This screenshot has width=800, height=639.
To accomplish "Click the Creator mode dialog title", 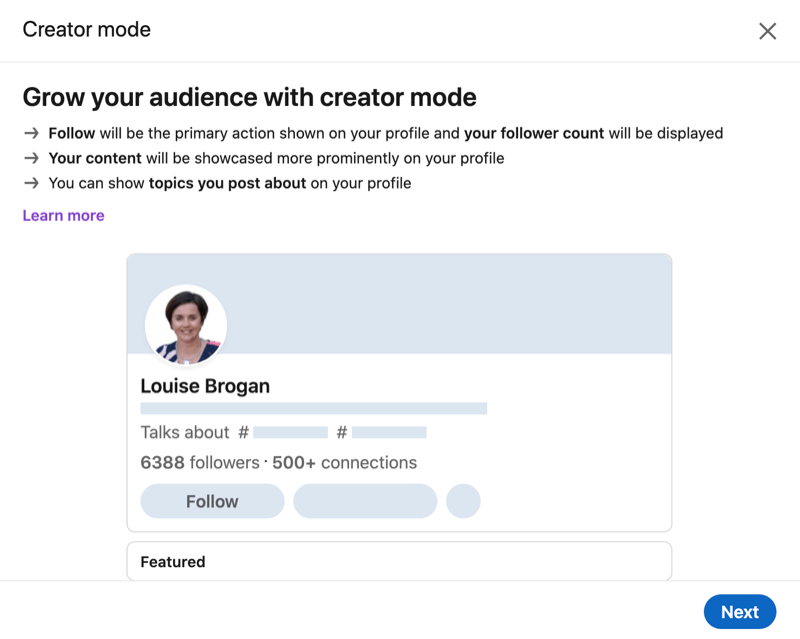I will pyautogui.click(x=87, y=30).
